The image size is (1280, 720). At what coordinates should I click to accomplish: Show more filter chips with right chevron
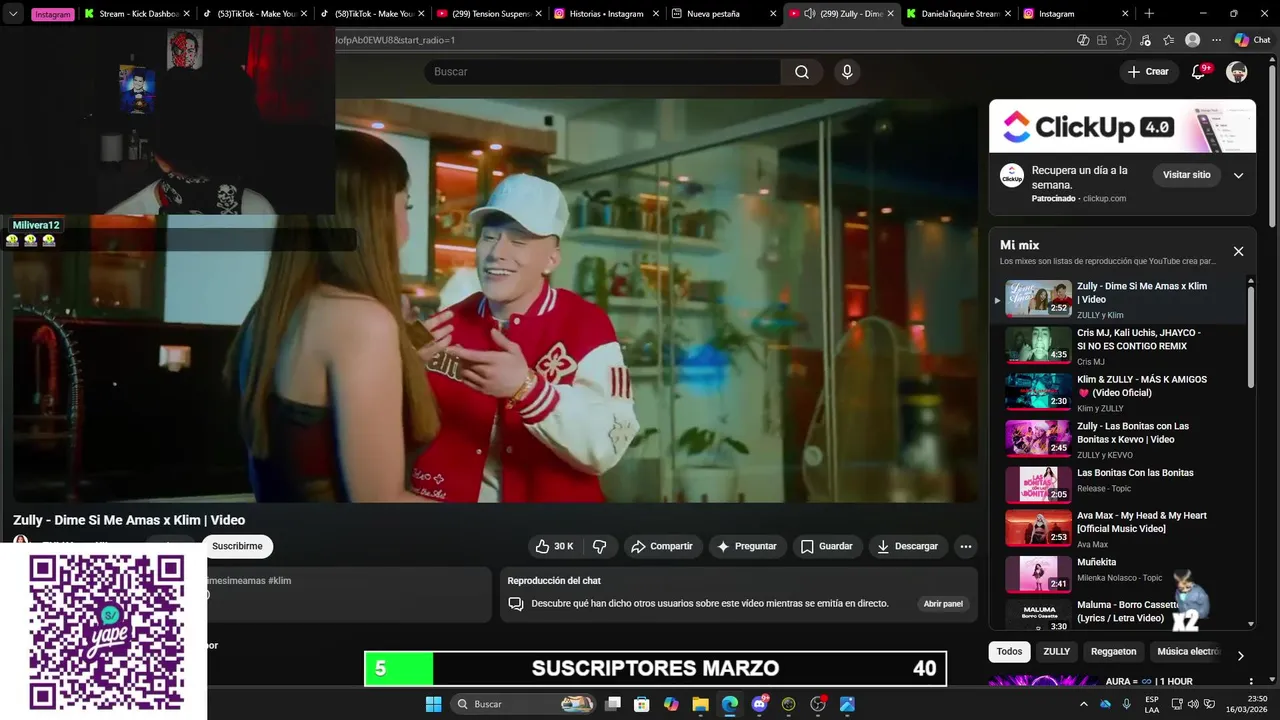tap(1240, 656)
